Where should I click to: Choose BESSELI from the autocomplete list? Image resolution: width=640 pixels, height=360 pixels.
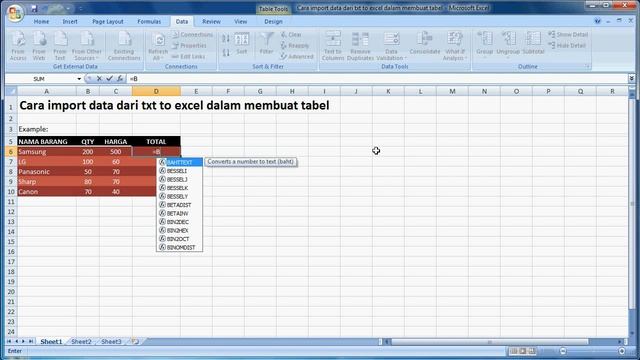180,171
